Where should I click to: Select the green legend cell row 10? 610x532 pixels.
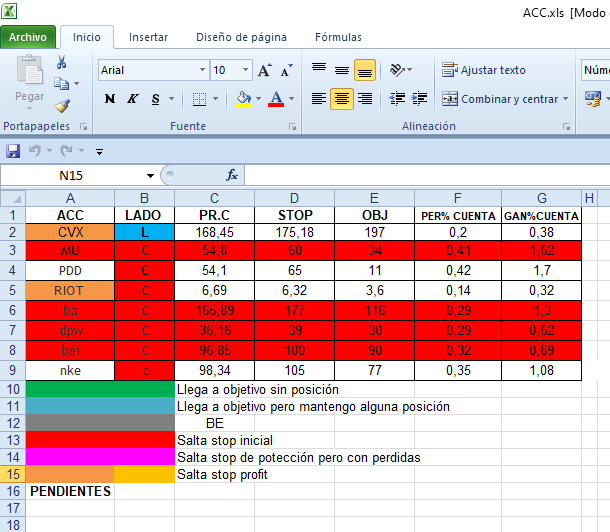pos(100,389)
